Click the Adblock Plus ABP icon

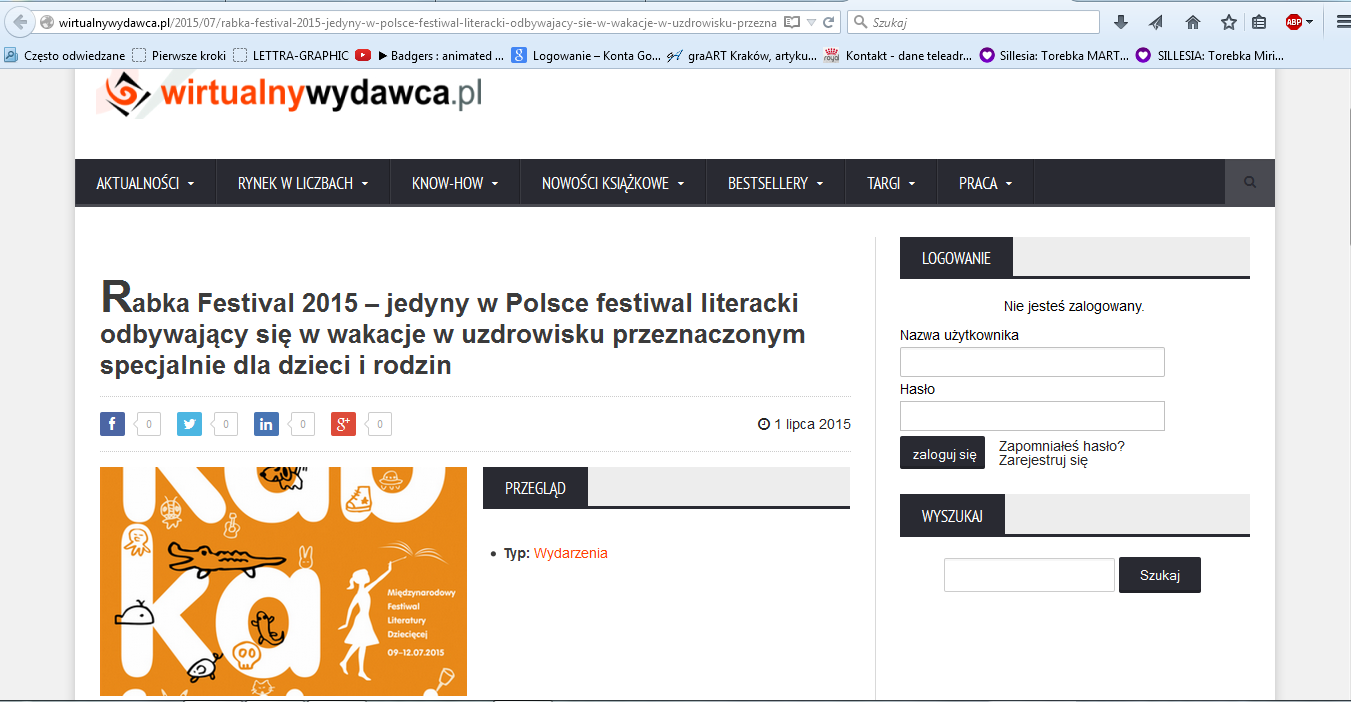click(x=1294, y=22)
